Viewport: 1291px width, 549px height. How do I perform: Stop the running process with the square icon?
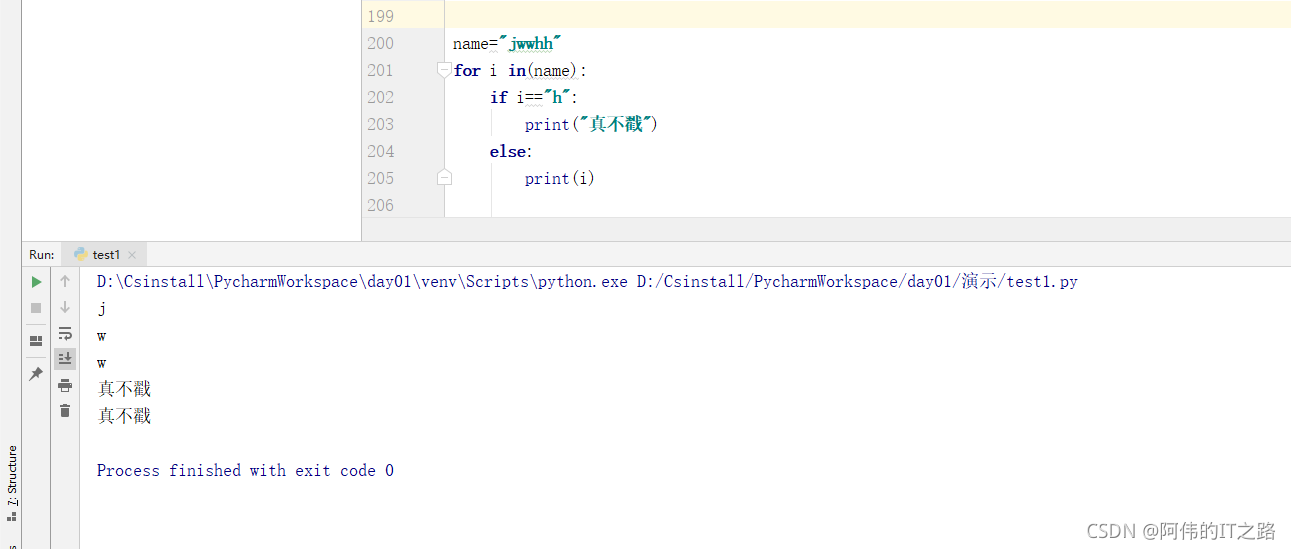pyautogui.click(x=36, y=308)
